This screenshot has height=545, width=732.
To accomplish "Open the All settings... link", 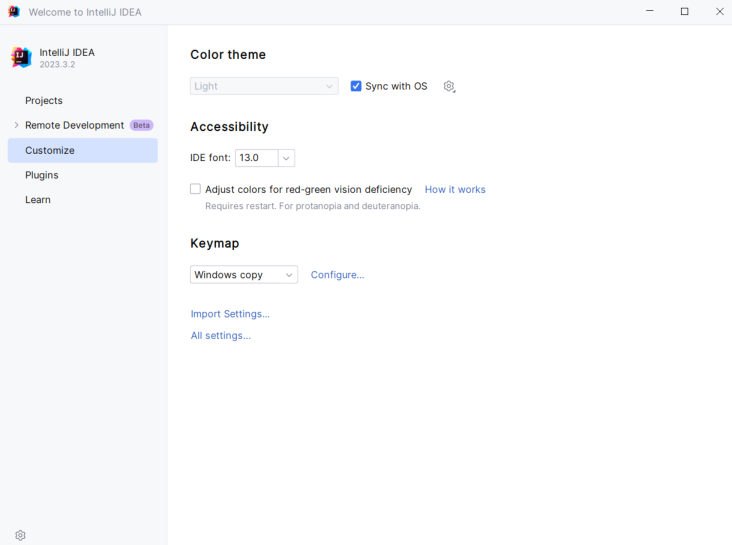I will [221, 335].
